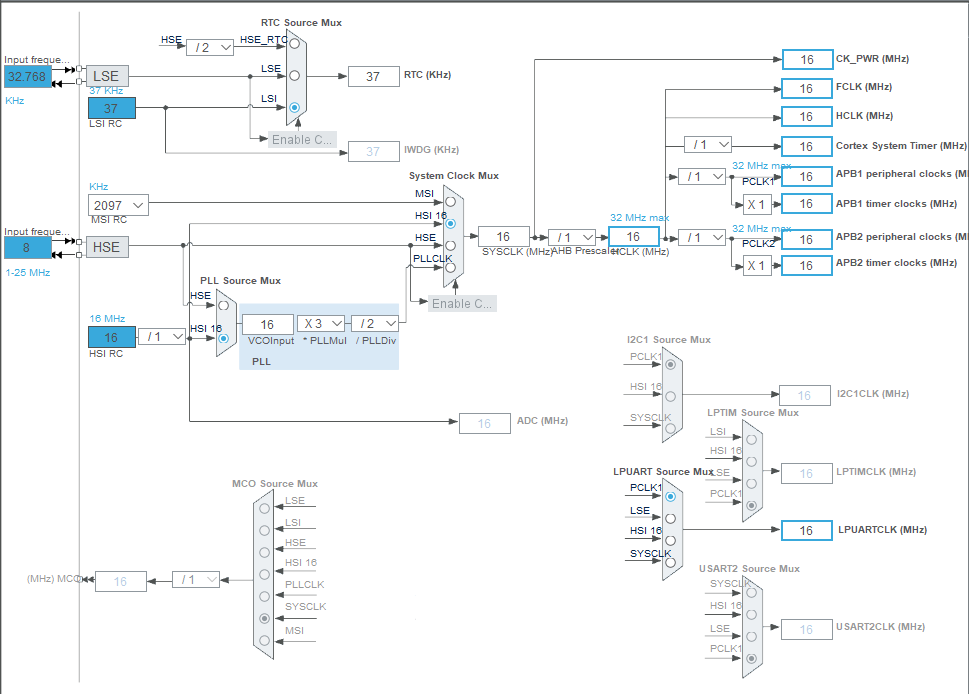Screen dimensions: 969x694
Task: Open the HSE RTC /2 divider dropdown
Action: pos(210,48)
